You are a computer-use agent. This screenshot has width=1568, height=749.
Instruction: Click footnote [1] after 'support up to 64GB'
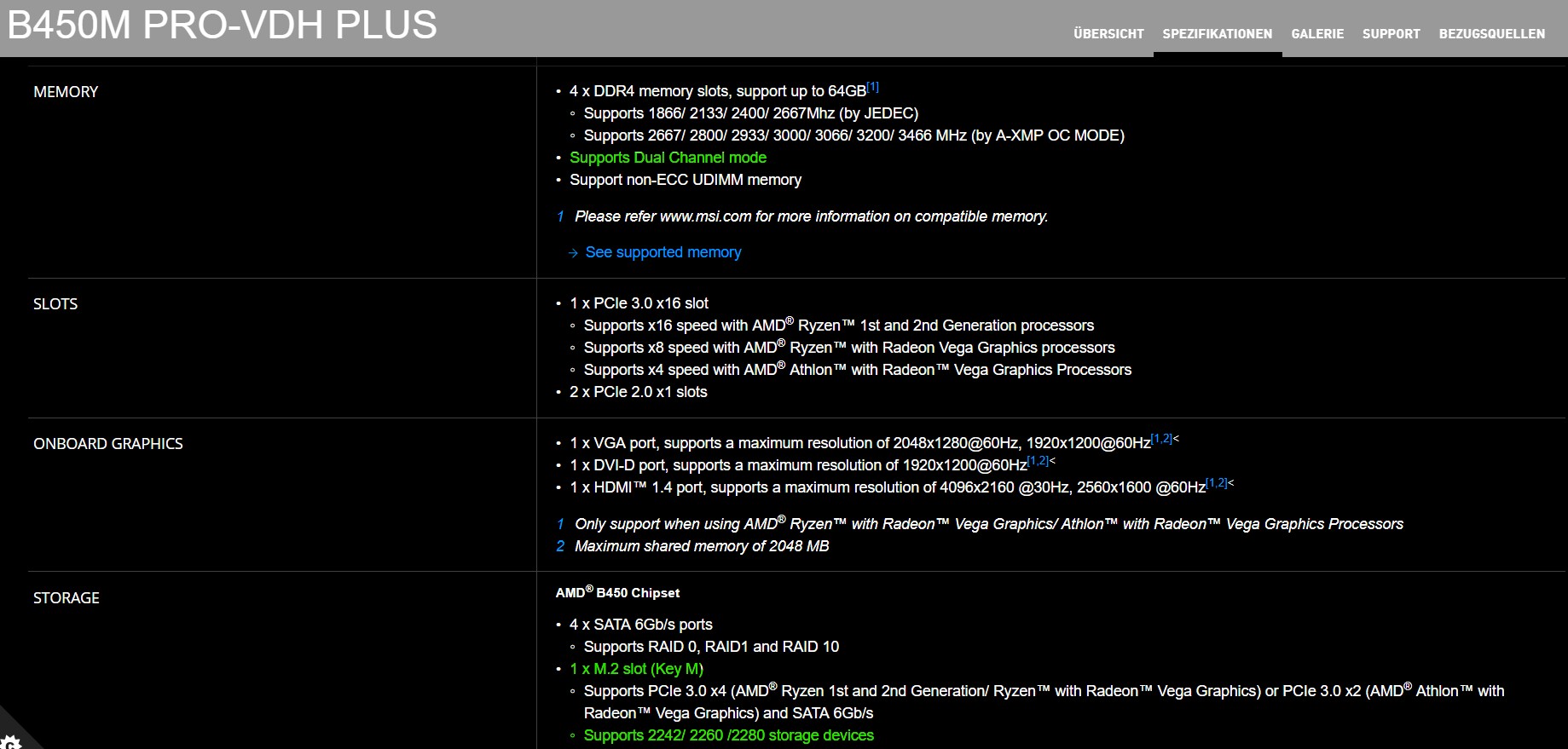pos(873,87)
